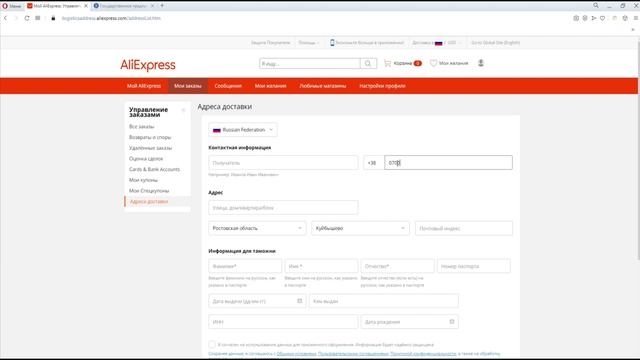The width and height of the screenshot is (640, 360).
Task: Click the phone number field
Action: tap(448, 162)
